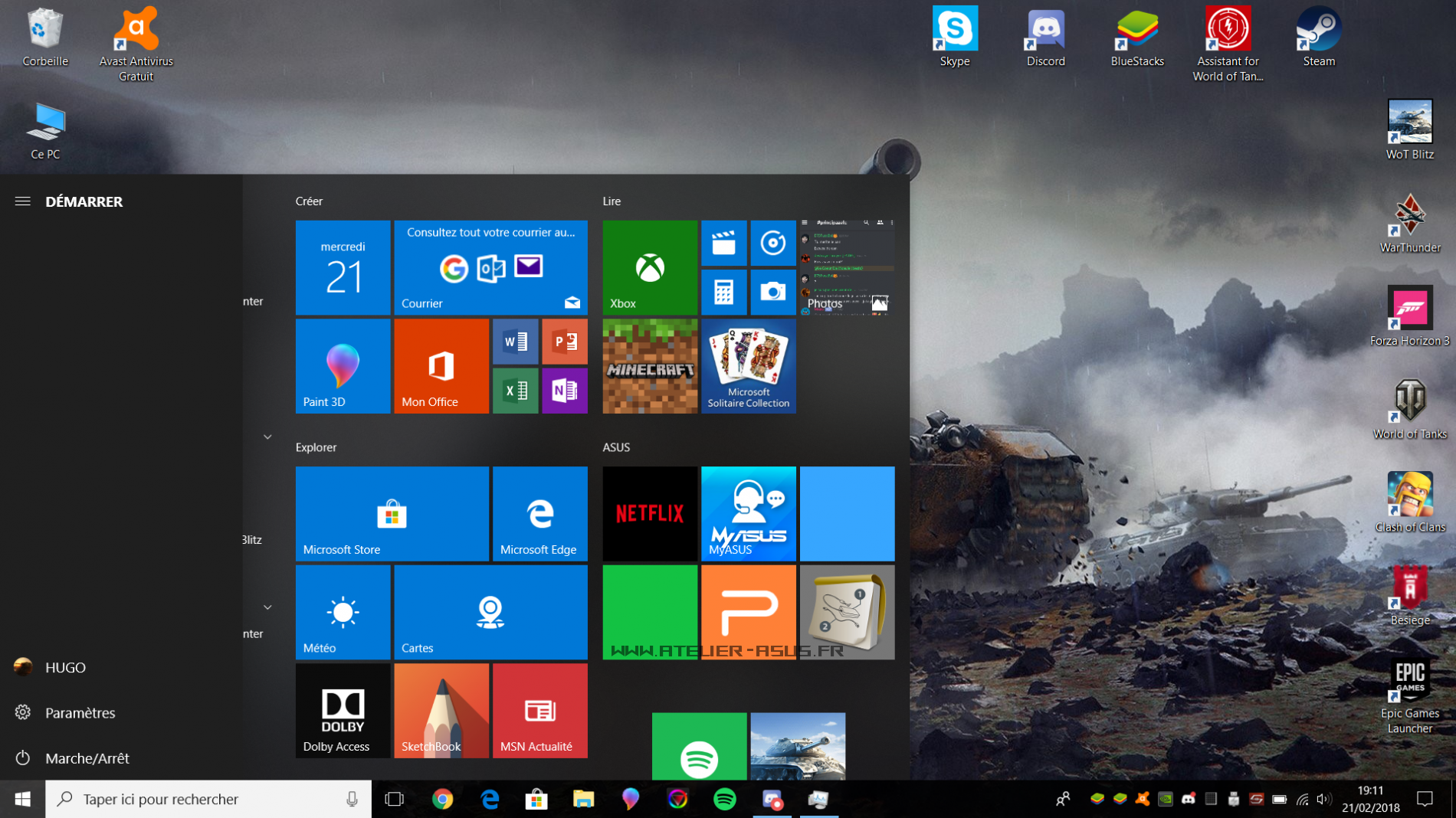Screen dimensions: 1456x818
Task: Open the Calculator small tile
Action: (723, 292)
